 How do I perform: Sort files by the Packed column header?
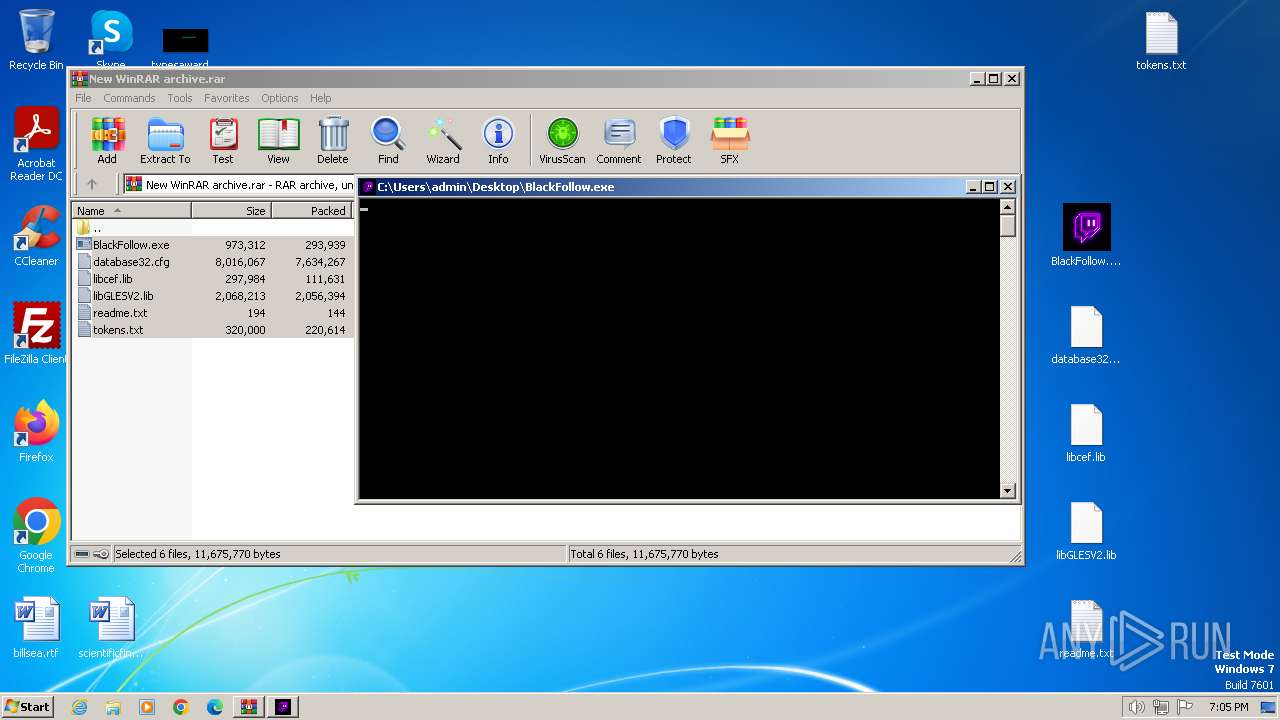click(312, 211)
